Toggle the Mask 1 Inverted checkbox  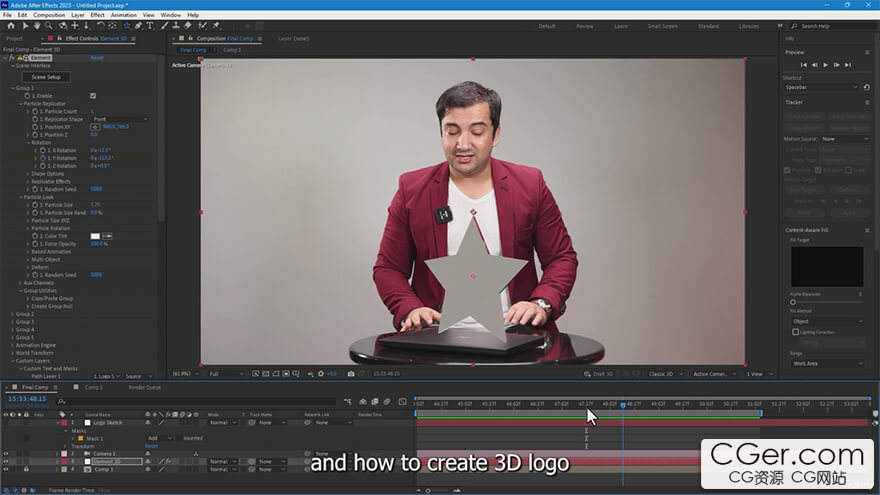pos(180,438)
